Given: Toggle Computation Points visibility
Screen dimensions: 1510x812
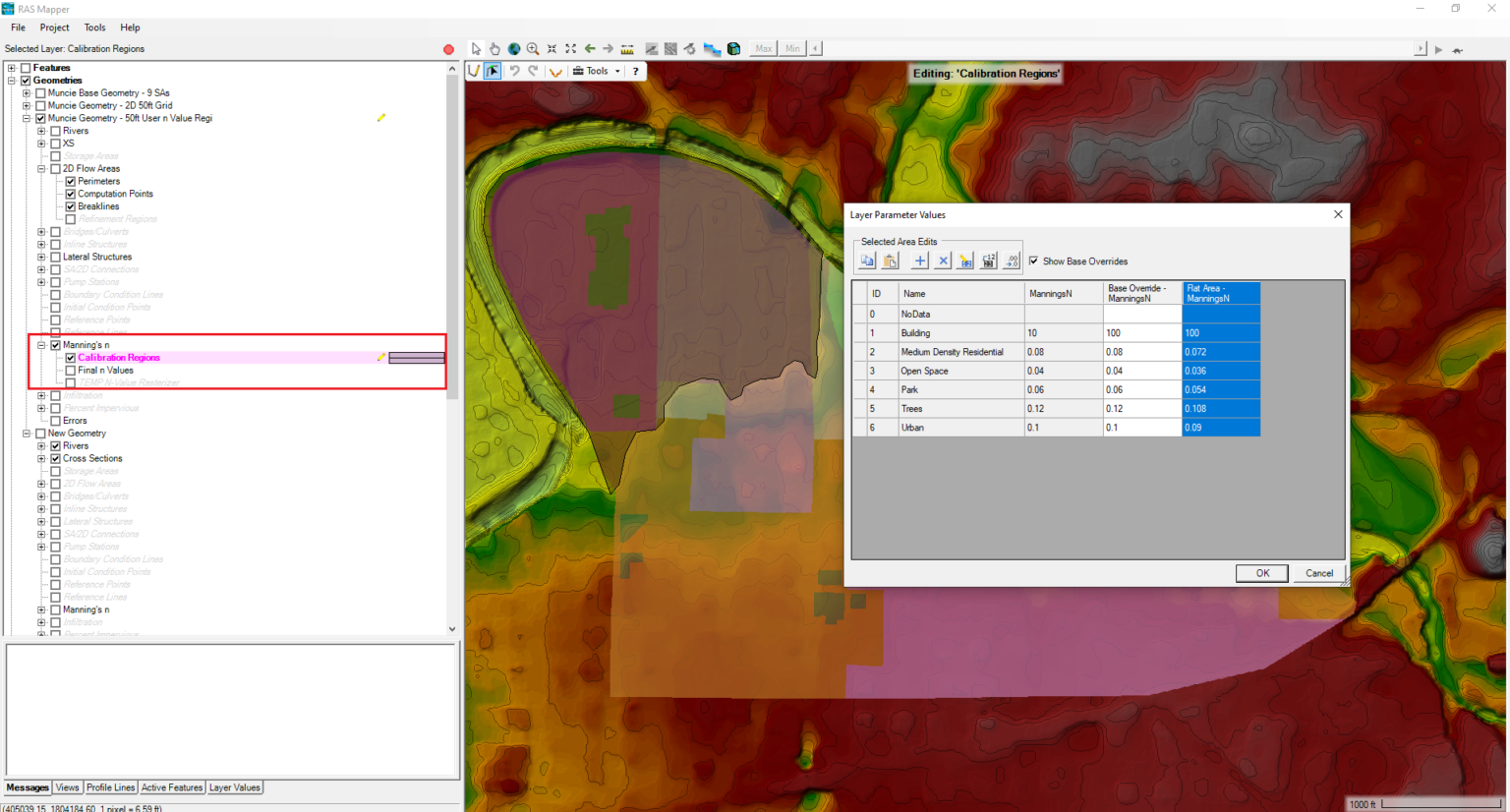Looking at the screenshot, I should coord(71,194).
